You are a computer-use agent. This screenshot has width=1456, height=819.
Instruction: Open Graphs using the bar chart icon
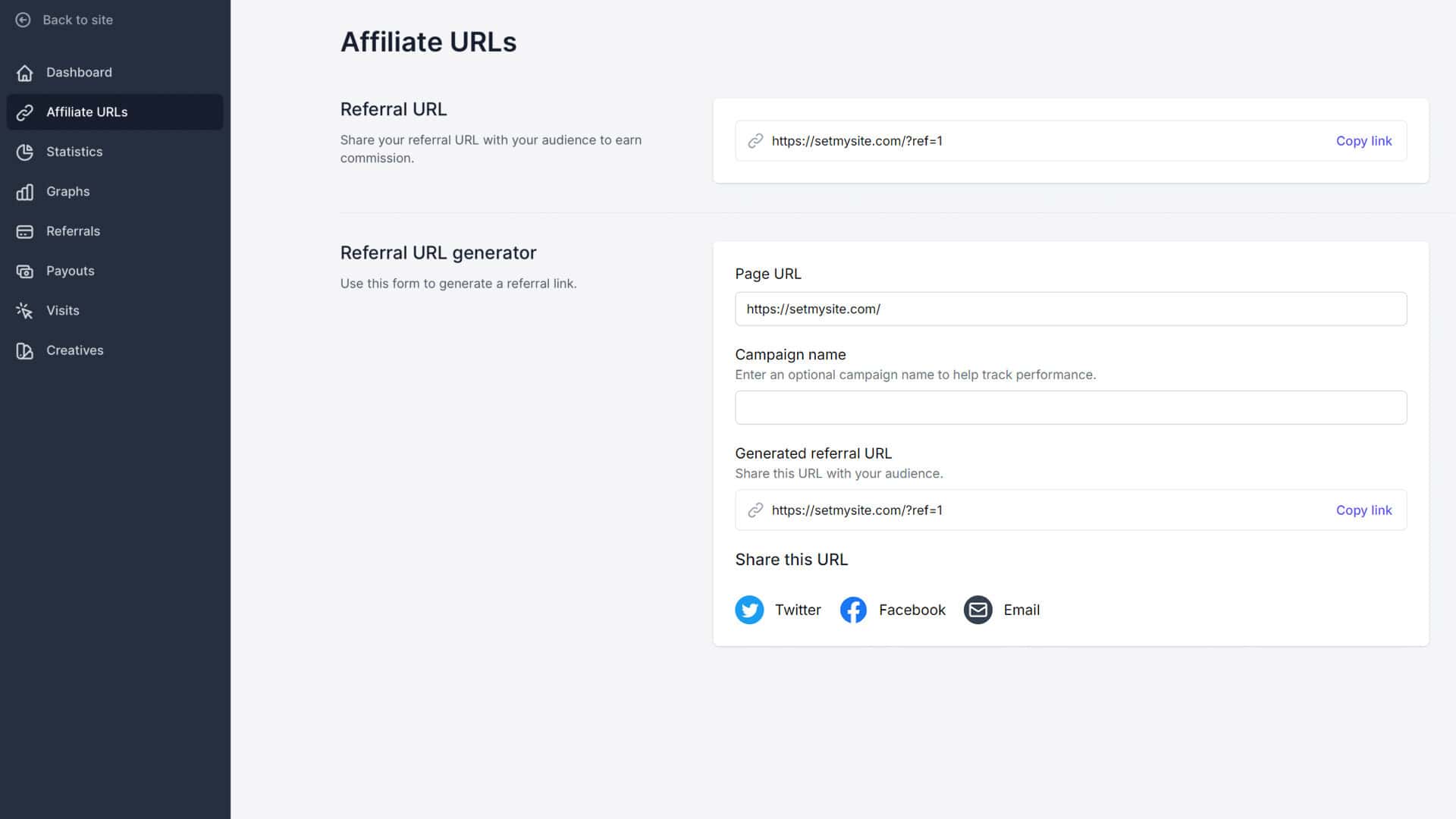(25, 192)
